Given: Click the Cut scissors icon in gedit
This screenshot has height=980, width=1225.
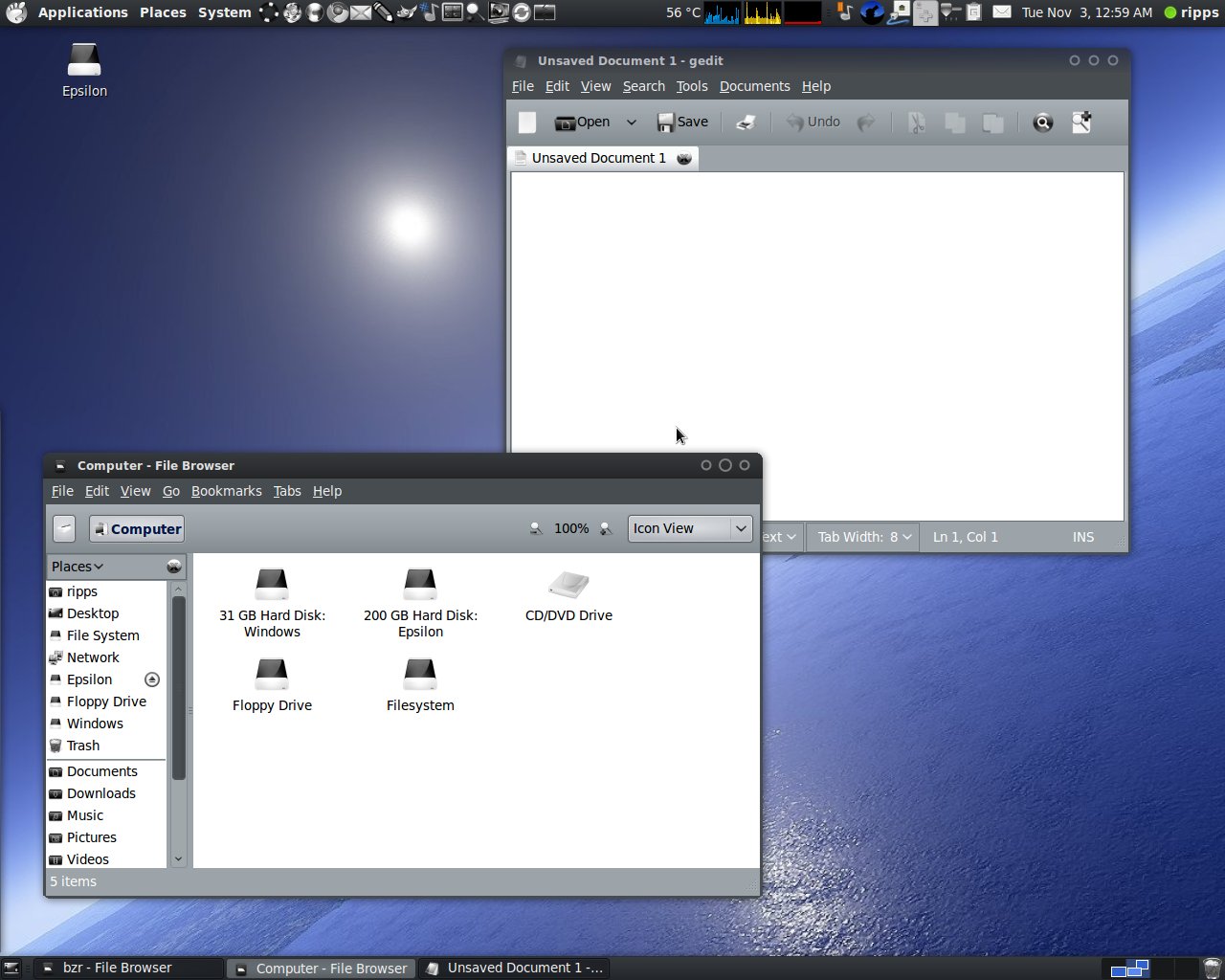Looking at the screenshot, I should coord(916,122).
